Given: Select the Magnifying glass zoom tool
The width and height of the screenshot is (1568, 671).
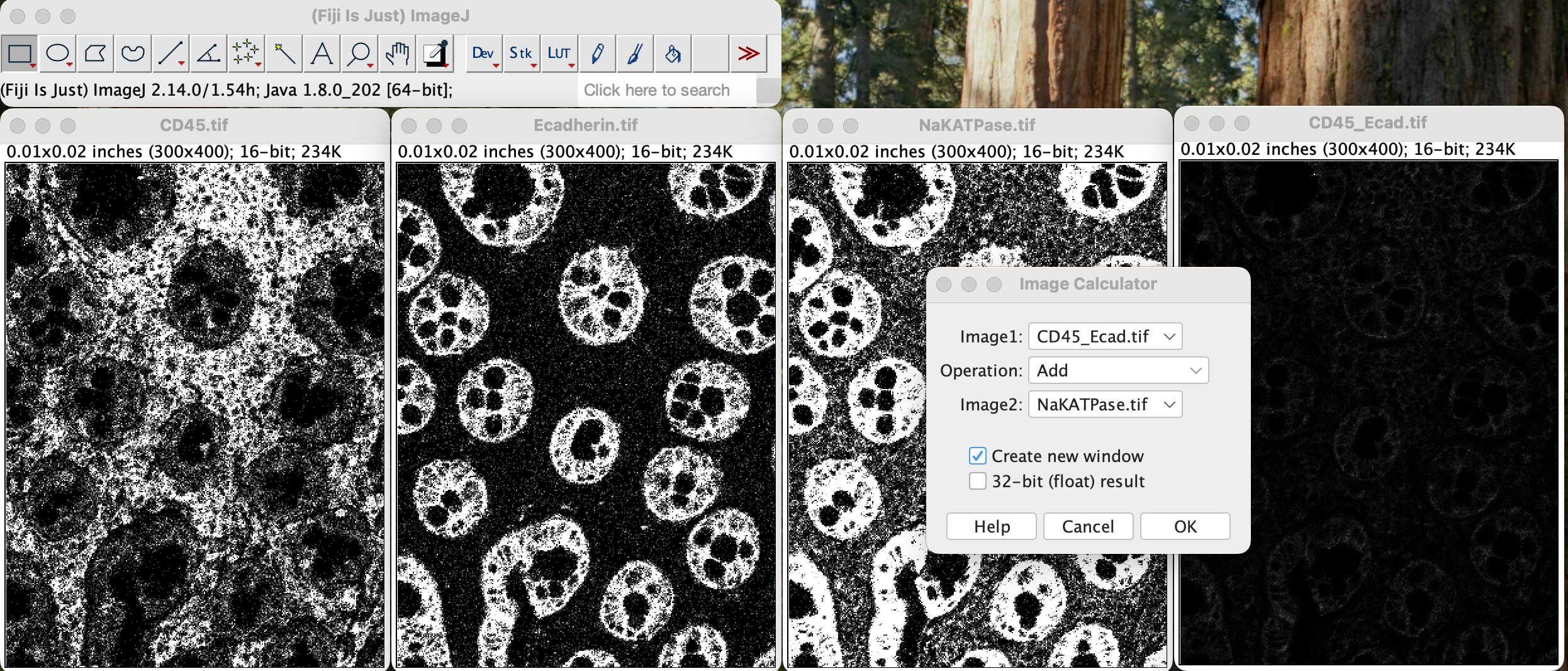Looking at the screenshot, I should (x=359, y=54).
